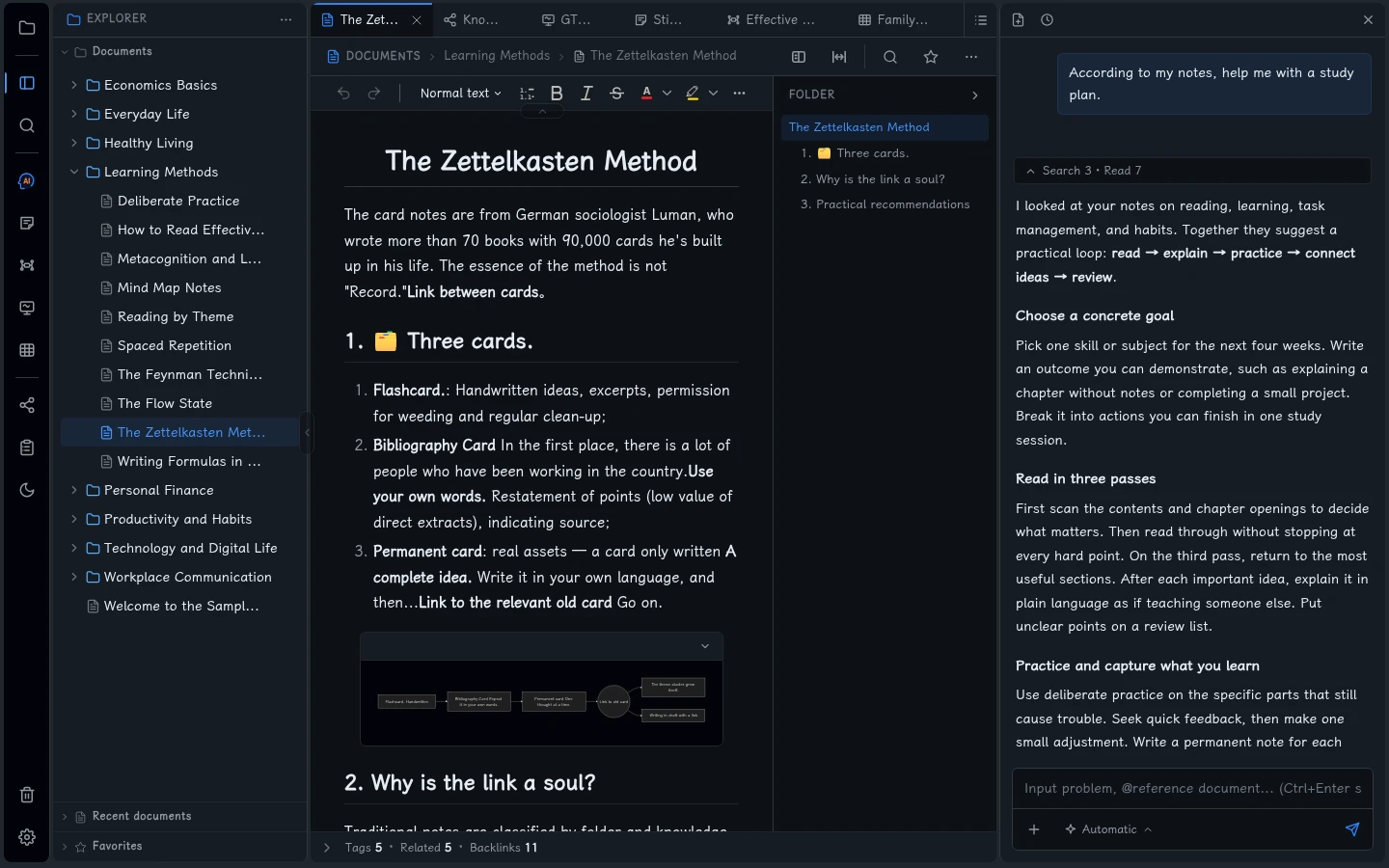This screenshot has width=1389, height=868.
Task: Switch to the Kno… tab
Action: pyautogui.click(x=471, y=19)
